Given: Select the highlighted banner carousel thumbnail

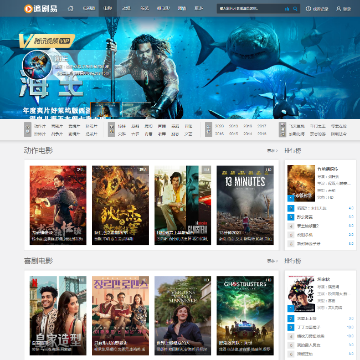Looking at the screenshot, I should pyautogui.click(x=105, y=110).
